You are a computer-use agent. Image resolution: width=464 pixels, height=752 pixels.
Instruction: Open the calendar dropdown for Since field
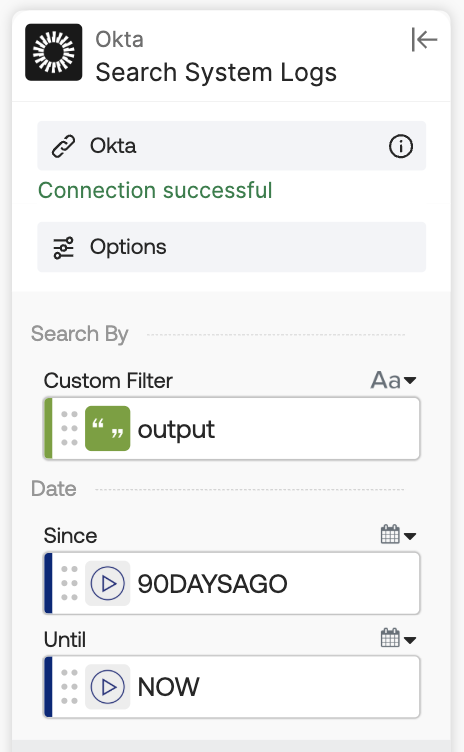[x=398, y=534]
